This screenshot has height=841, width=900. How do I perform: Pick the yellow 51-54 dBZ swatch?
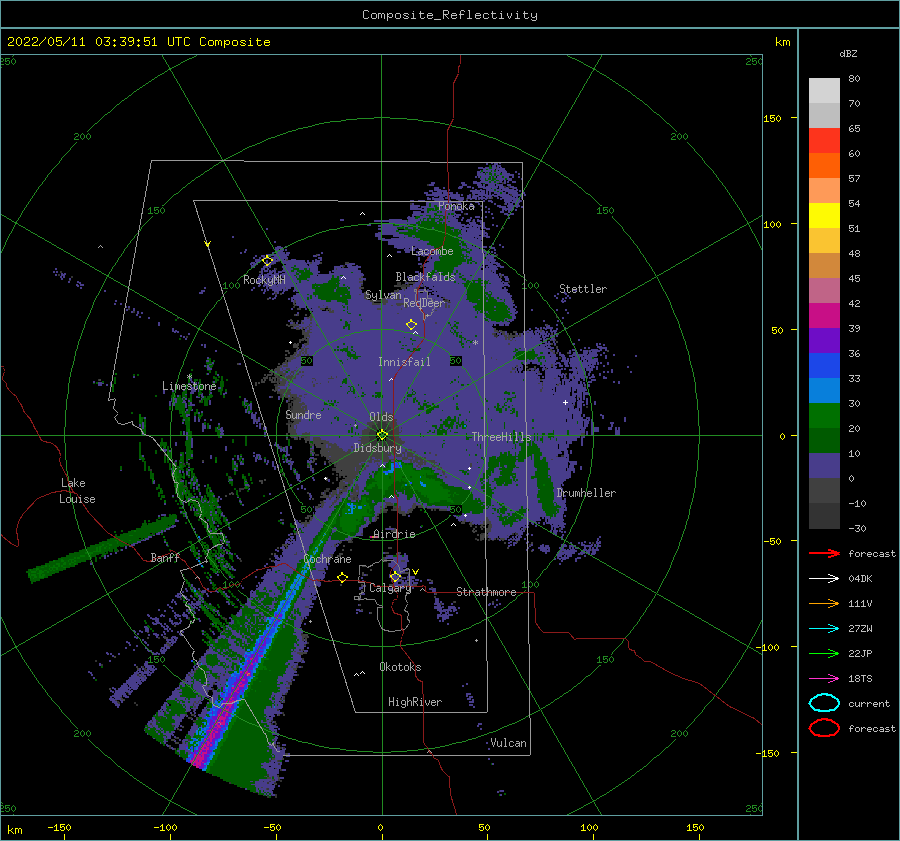[824, 216]
